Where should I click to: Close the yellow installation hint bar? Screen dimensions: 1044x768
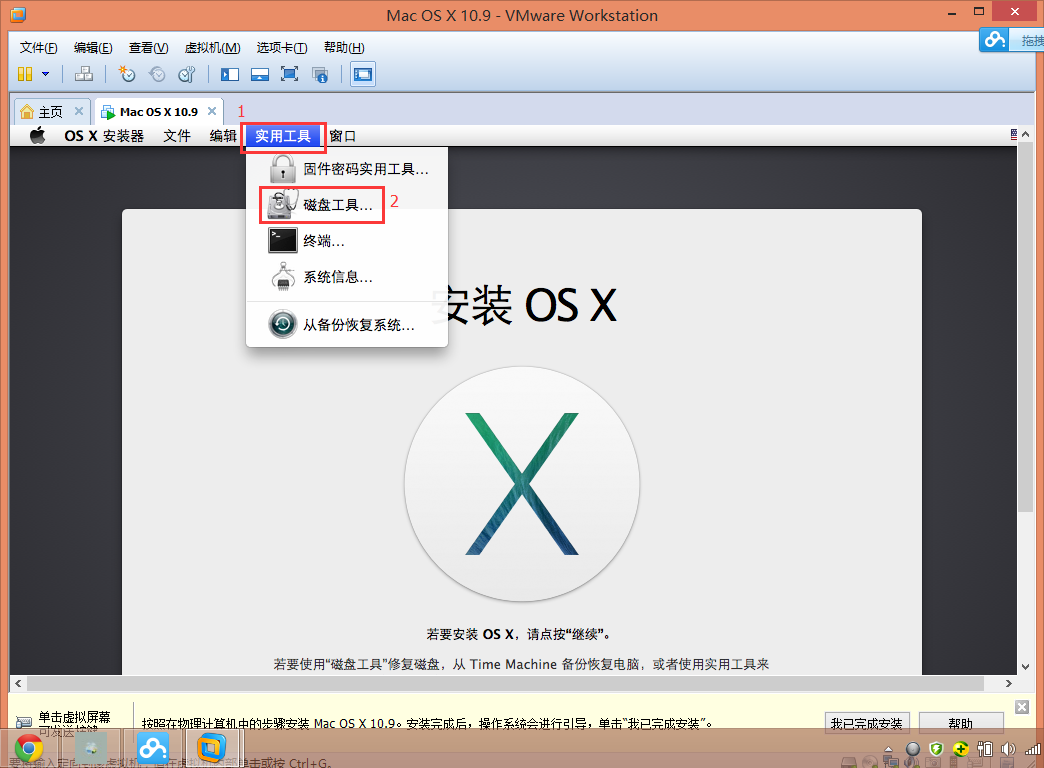[1022, 707]
